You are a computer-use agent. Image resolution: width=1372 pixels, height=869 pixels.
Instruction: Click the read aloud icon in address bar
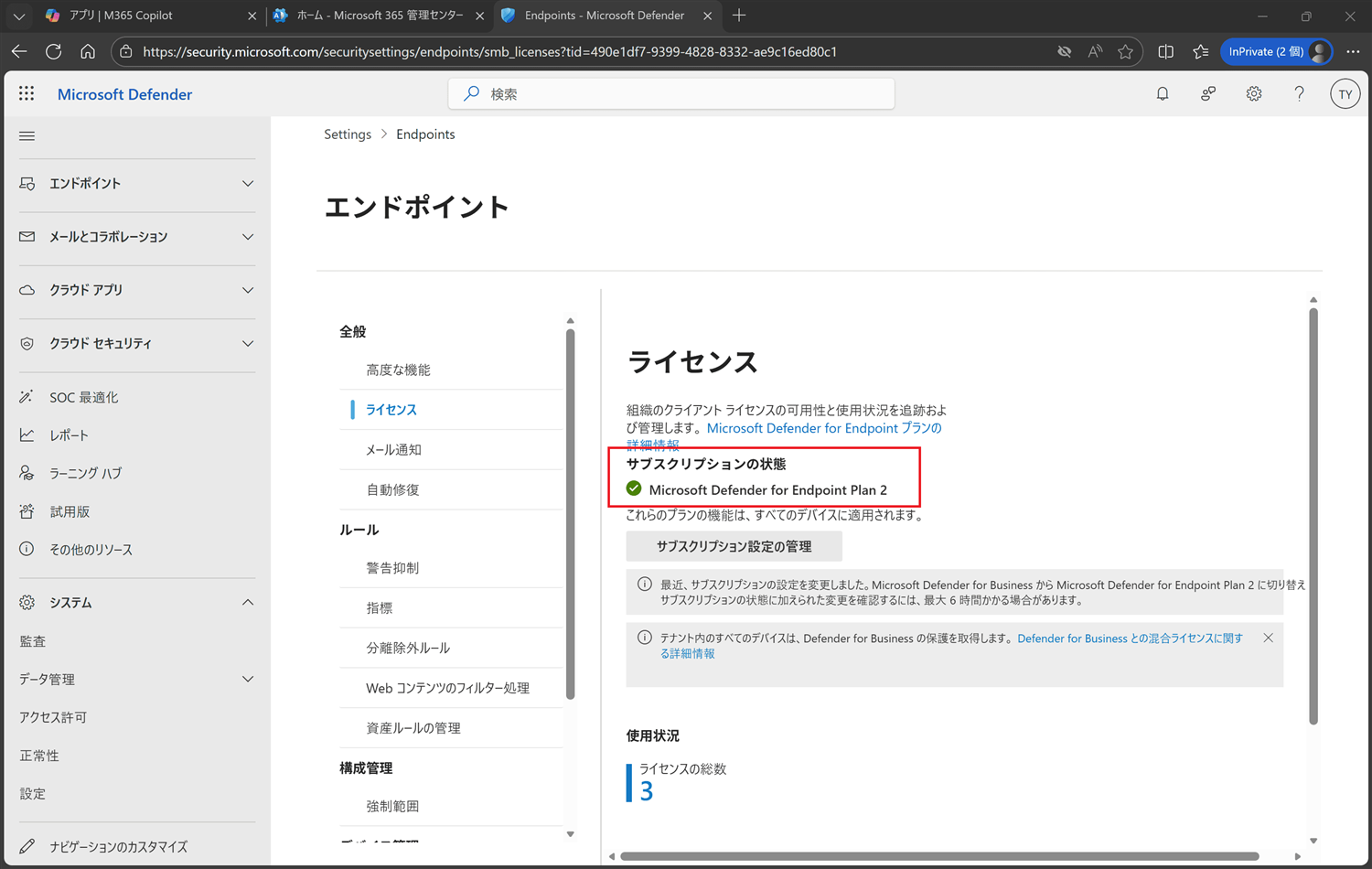(1095, 51)
